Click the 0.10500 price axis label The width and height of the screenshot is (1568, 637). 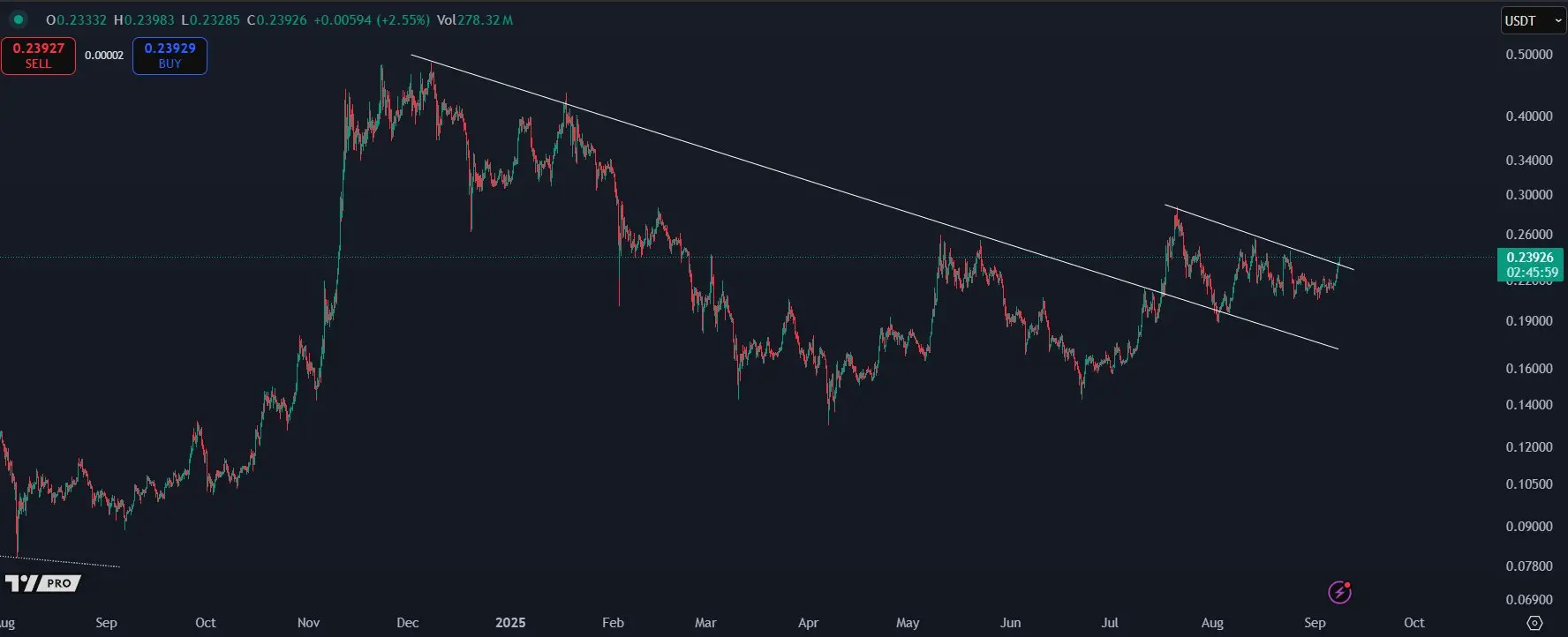(x=1529, y=484)
